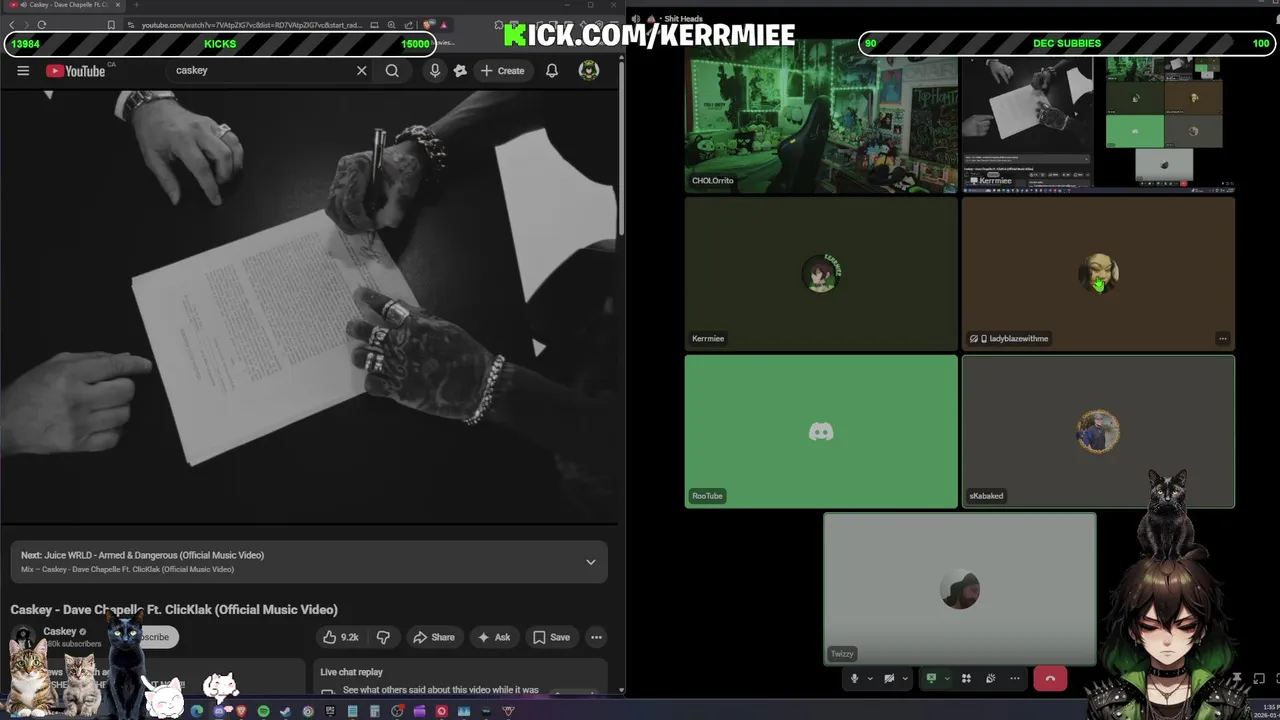1280x720 pixels.
Task: Expand the Next up mix queue chevron
Action: click(x=591, y=562)
